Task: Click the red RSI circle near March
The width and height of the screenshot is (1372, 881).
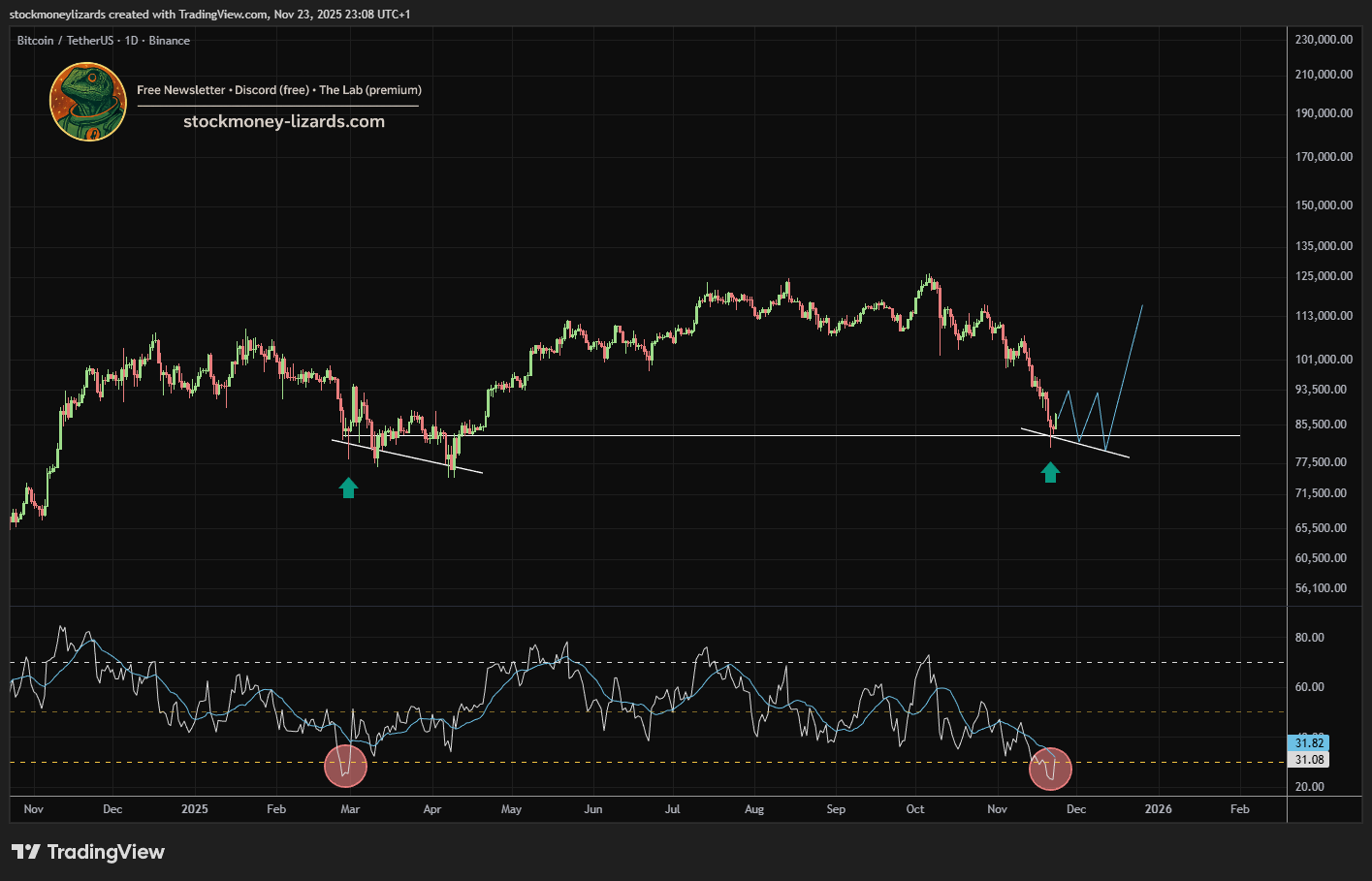Action: (346, 765)
